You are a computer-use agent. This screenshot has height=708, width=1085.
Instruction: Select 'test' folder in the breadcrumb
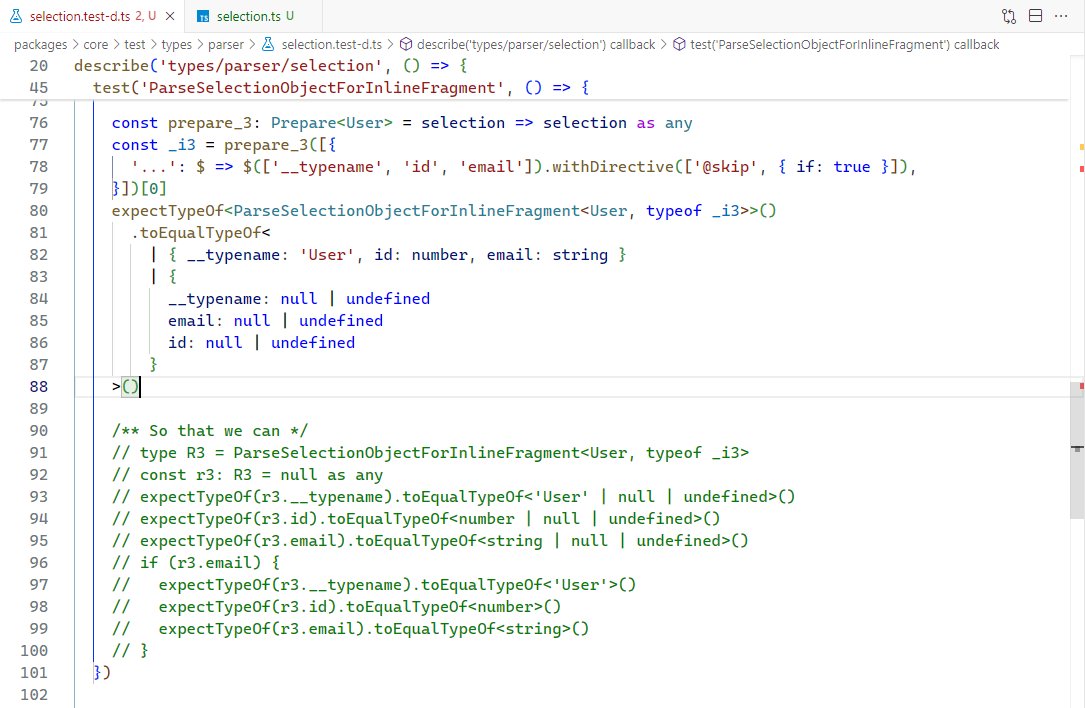point(135,44)
